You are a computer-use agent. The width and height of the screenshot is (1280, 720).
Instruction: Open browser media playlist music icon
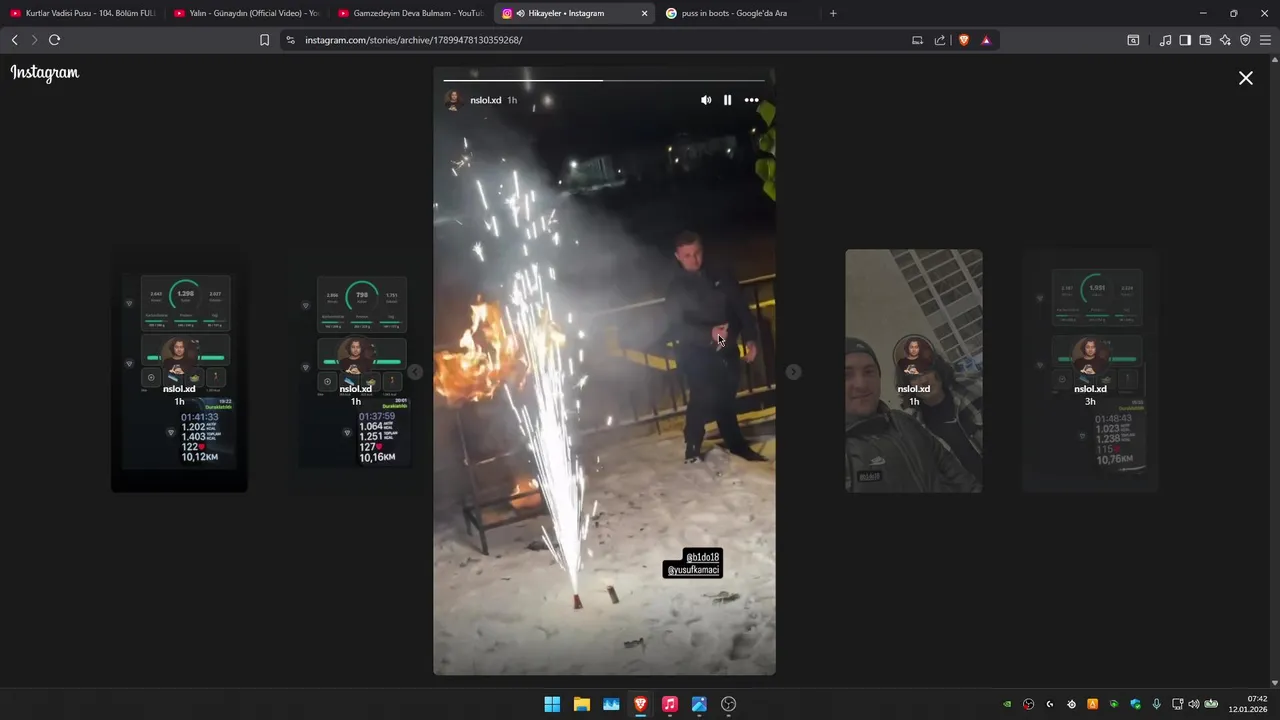point(1165,40)
